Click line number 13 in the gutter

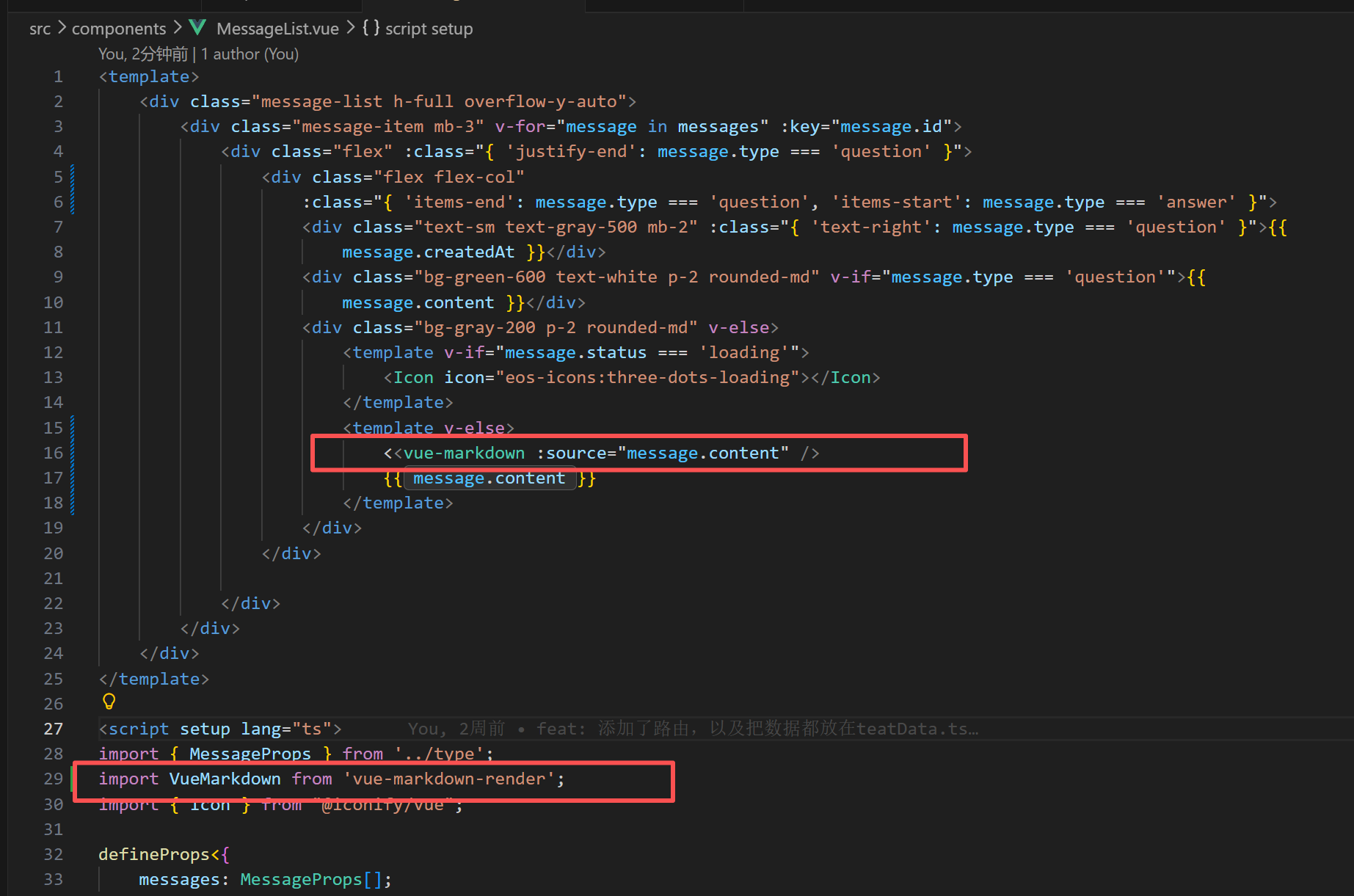(53, 377)
